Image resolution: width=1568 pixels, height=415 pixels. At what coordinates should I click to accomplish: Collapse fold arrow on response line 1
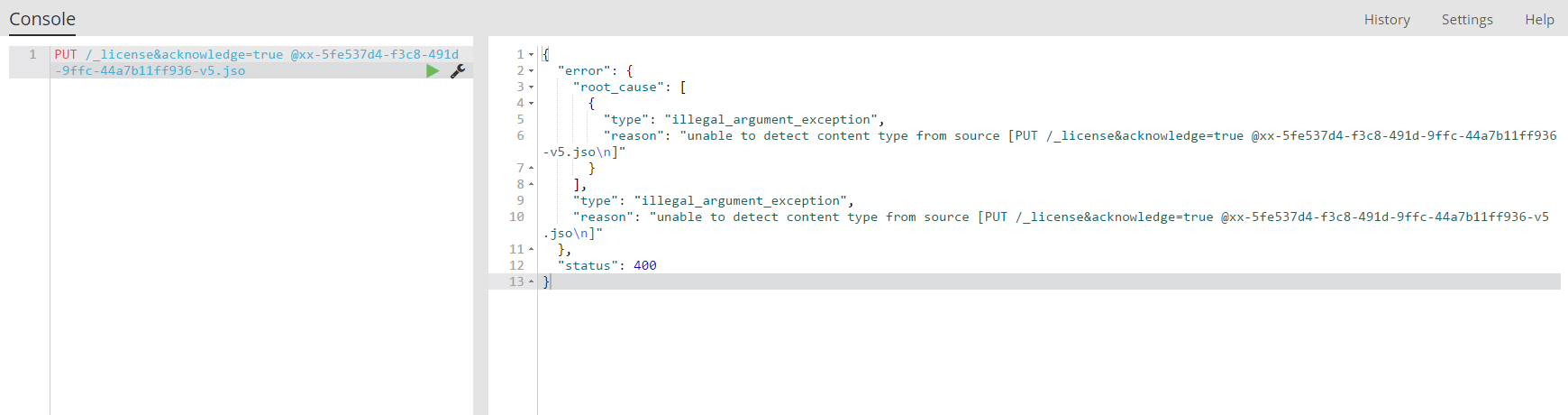[531, 54]
